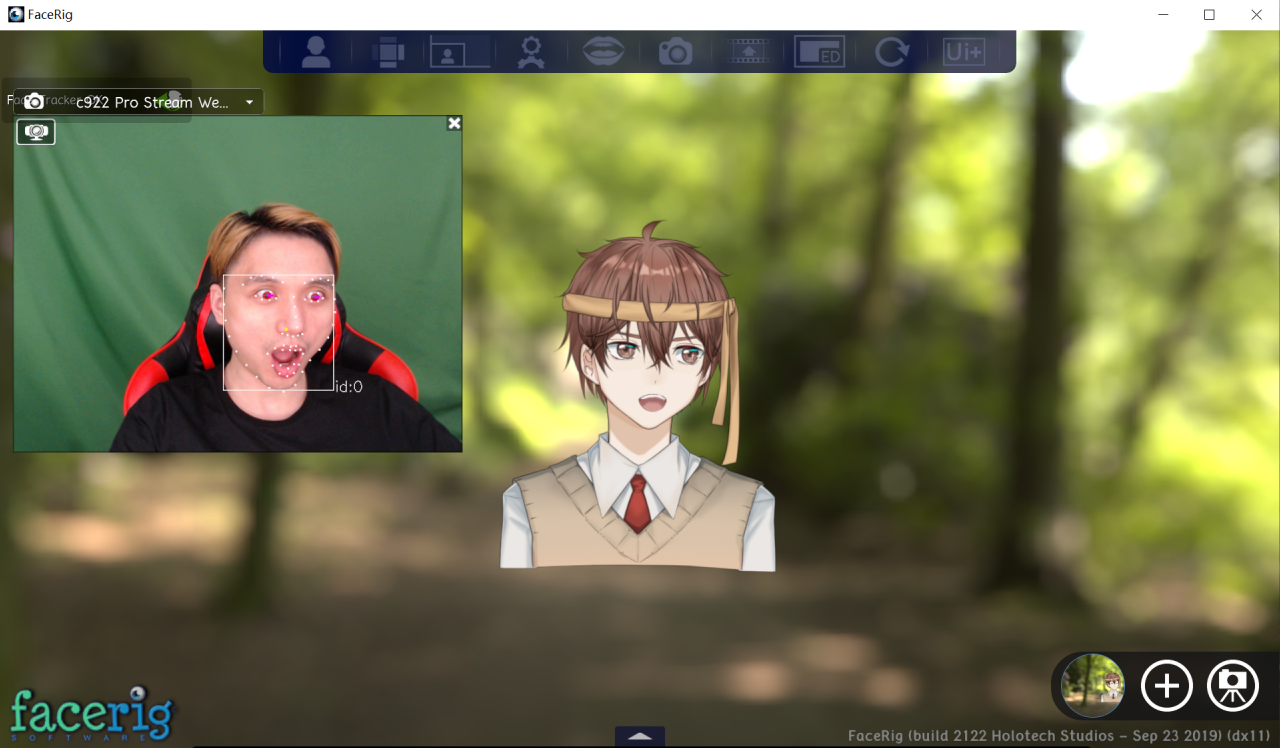Click the plus circle to add avatar
The width and height of the screenshot is (1280, 748).
(x=1166, y=686)
